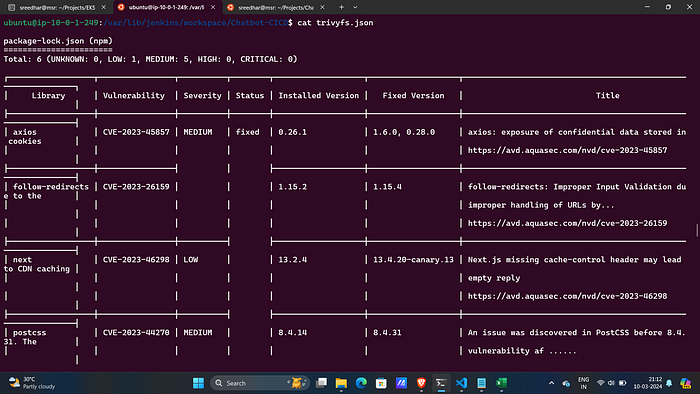Viewport: 700px width, 394px height.
Task: Open volume control in system tray
Action: point(611,383)
